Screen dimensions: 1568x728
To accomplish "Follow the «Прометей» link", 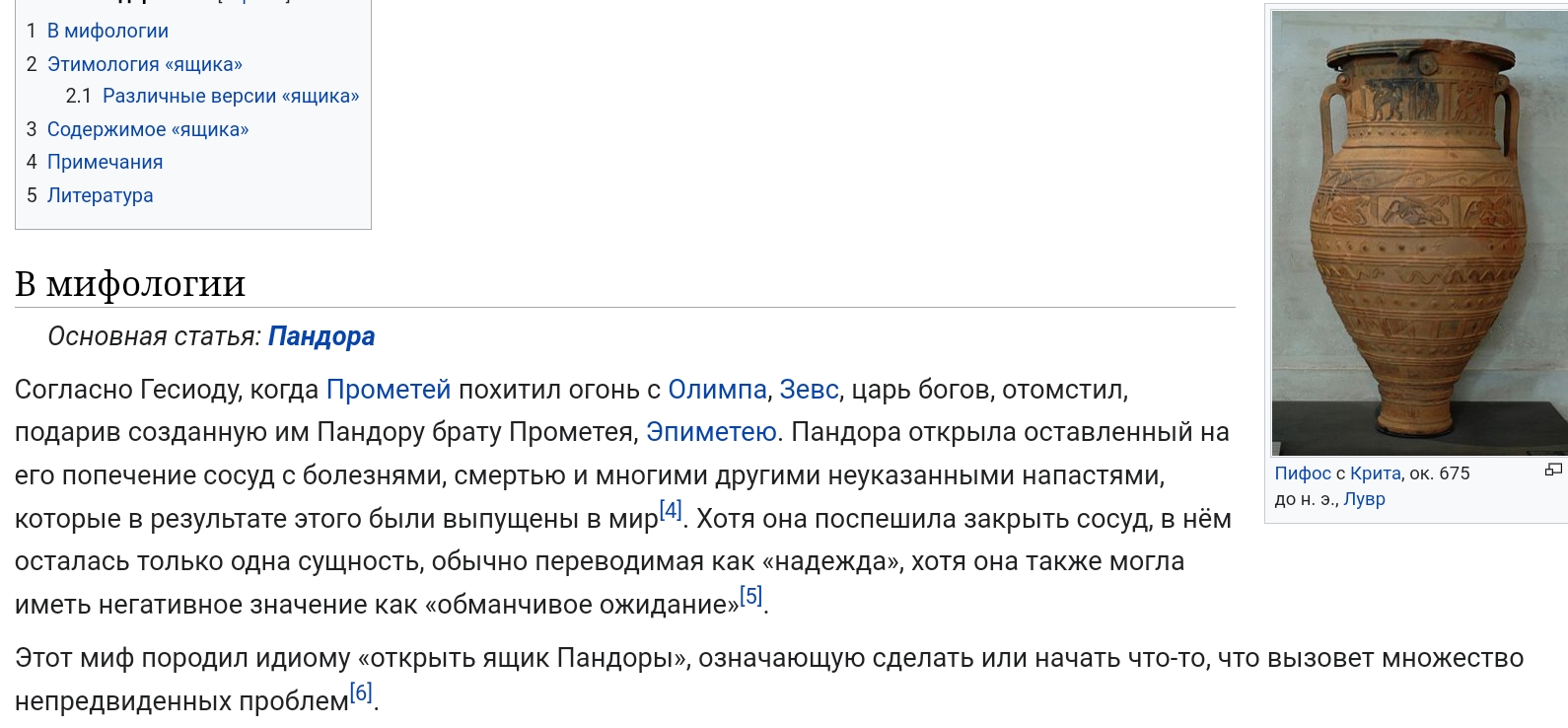I will coord(389,390).
